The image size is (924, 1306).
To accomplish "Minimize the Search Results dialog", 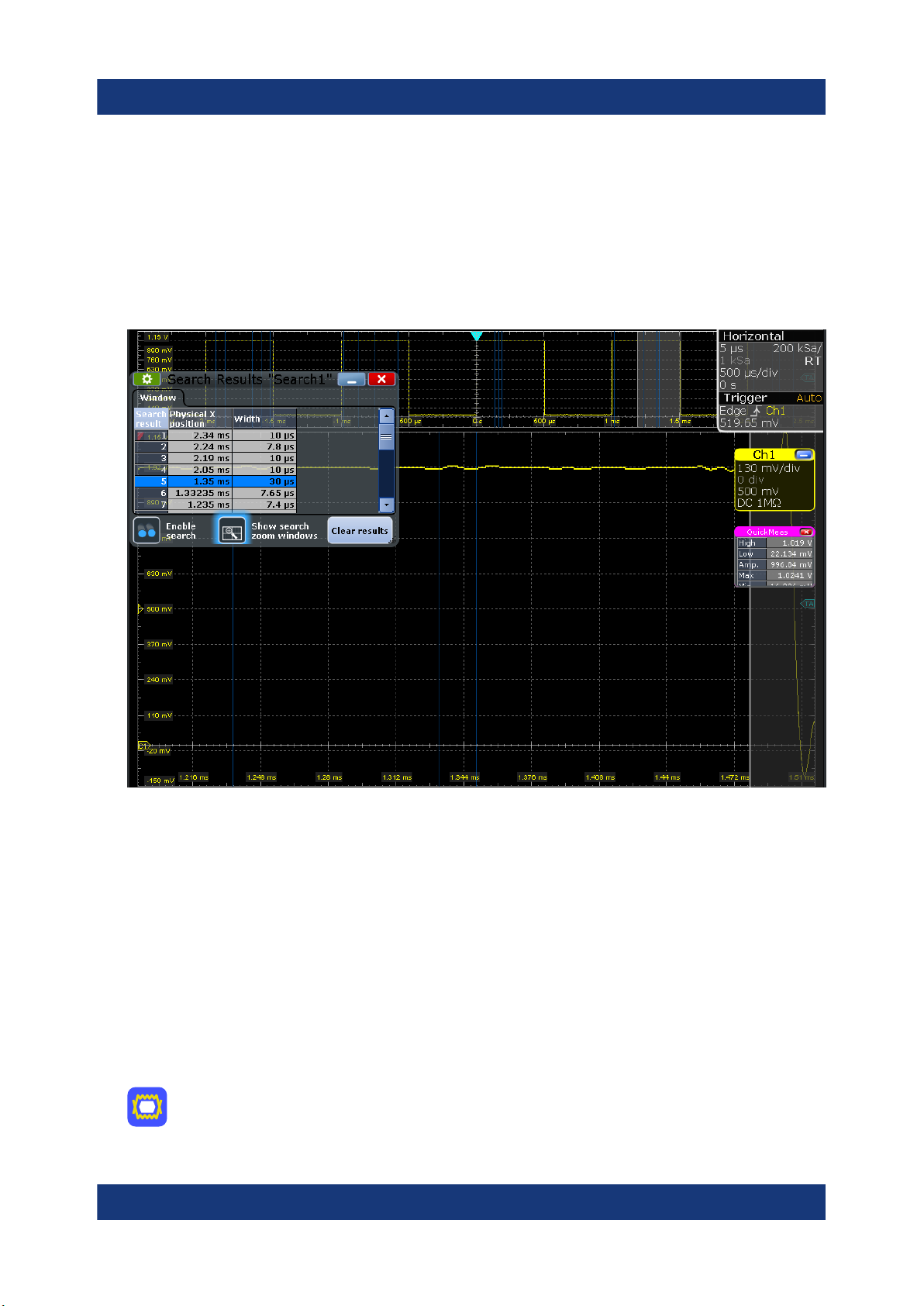I will pos(351,379).
